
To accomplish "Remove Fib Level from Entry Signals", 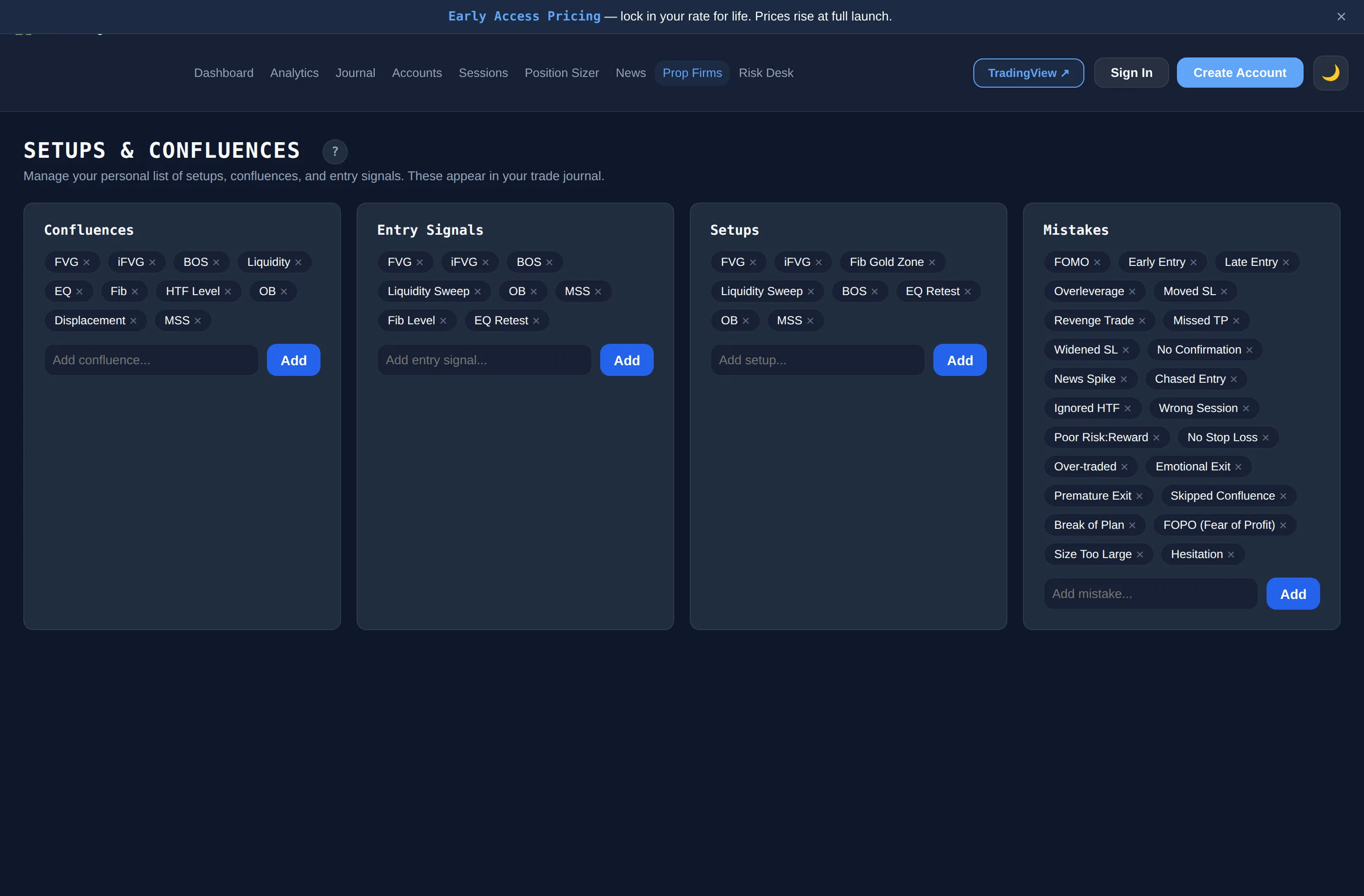I will coord(443,321).
